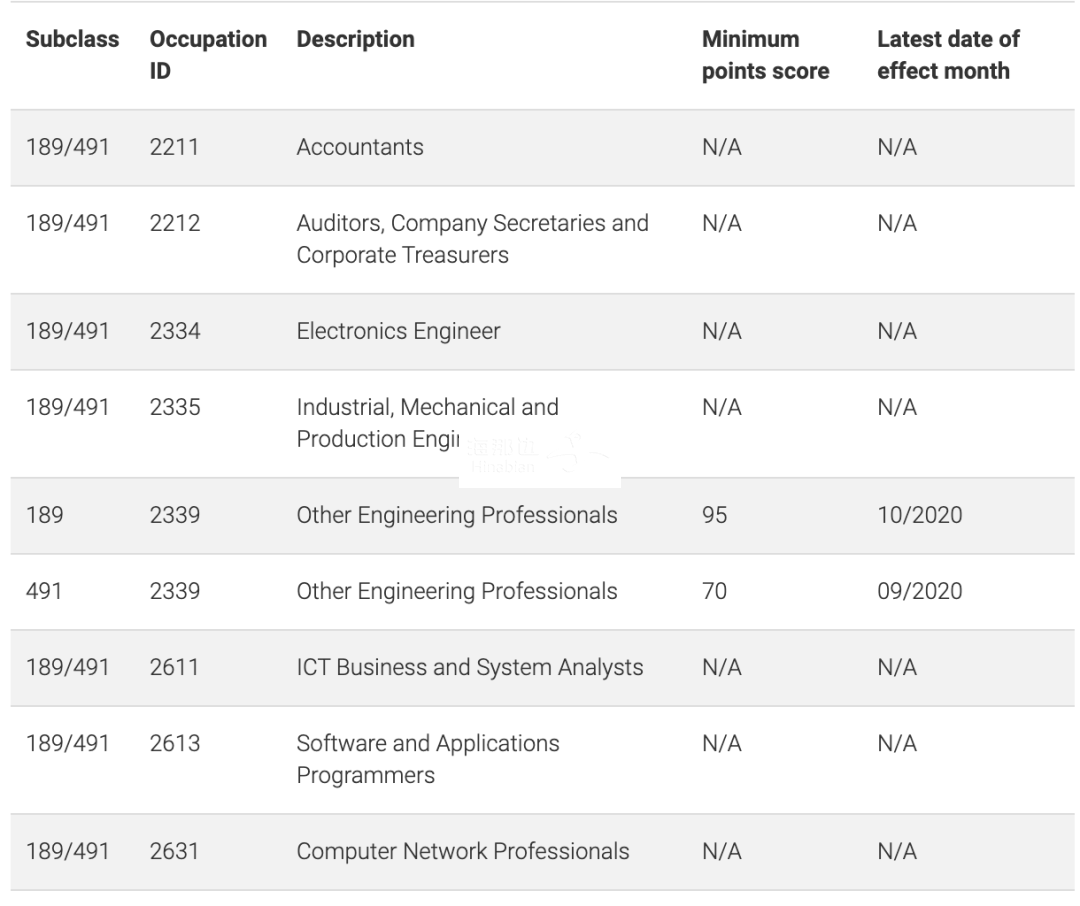Viewport: 1080px width, 906px height.
Task: Select the Accountants description cell
Action: tap(360, 147)
